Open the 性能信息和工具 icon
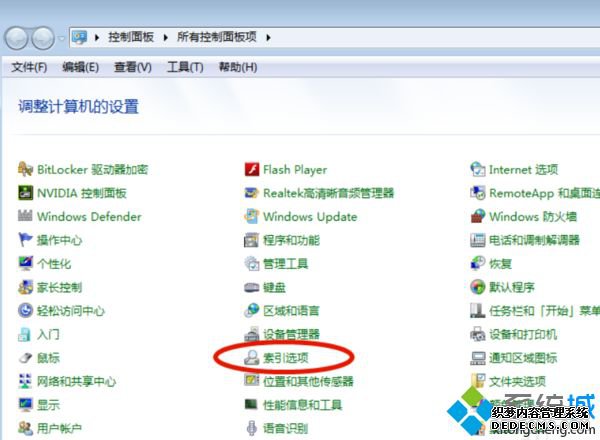Screen dimensions: 600x440 click(252, 404)
